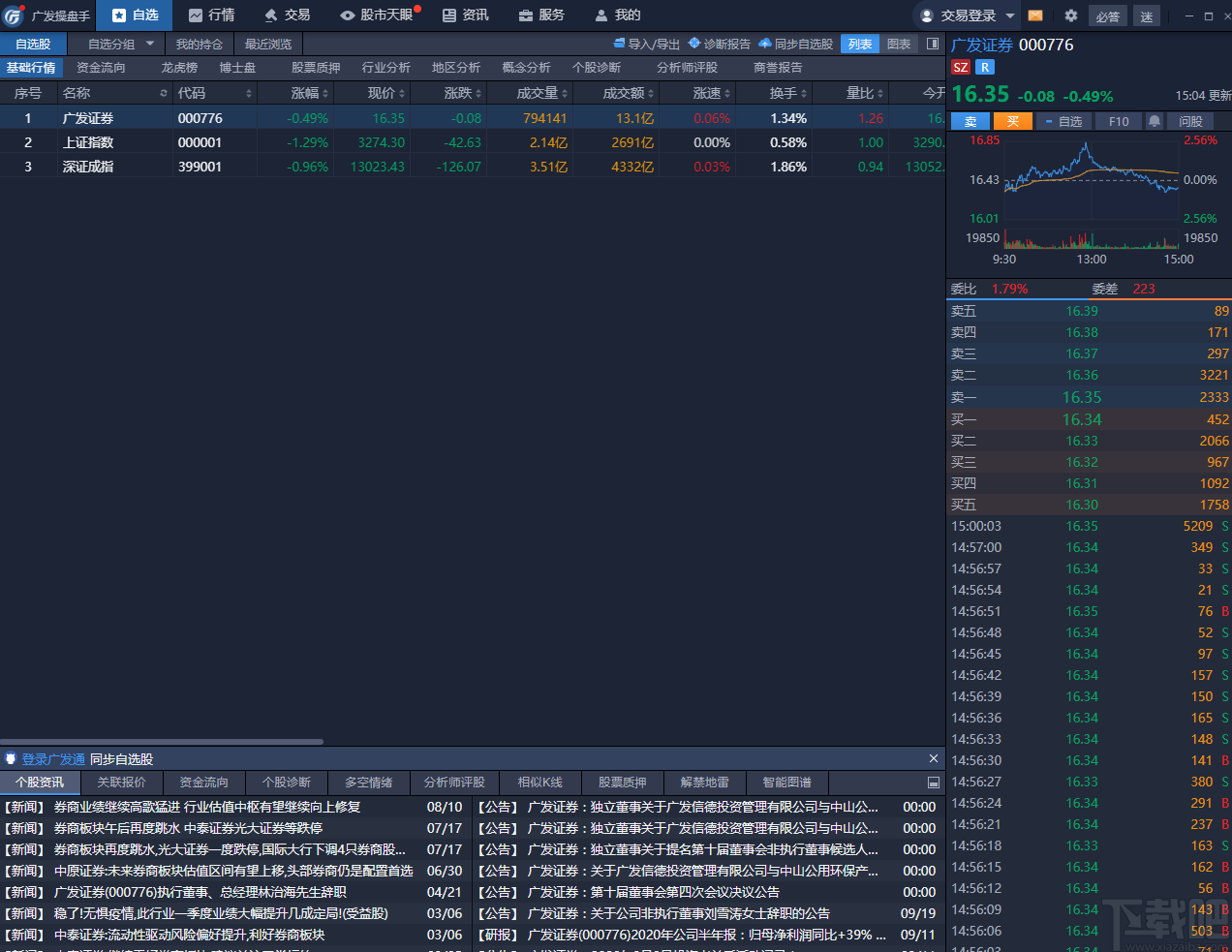Select the 龙虎榜 sub-tab

click(x=179, y=68)
